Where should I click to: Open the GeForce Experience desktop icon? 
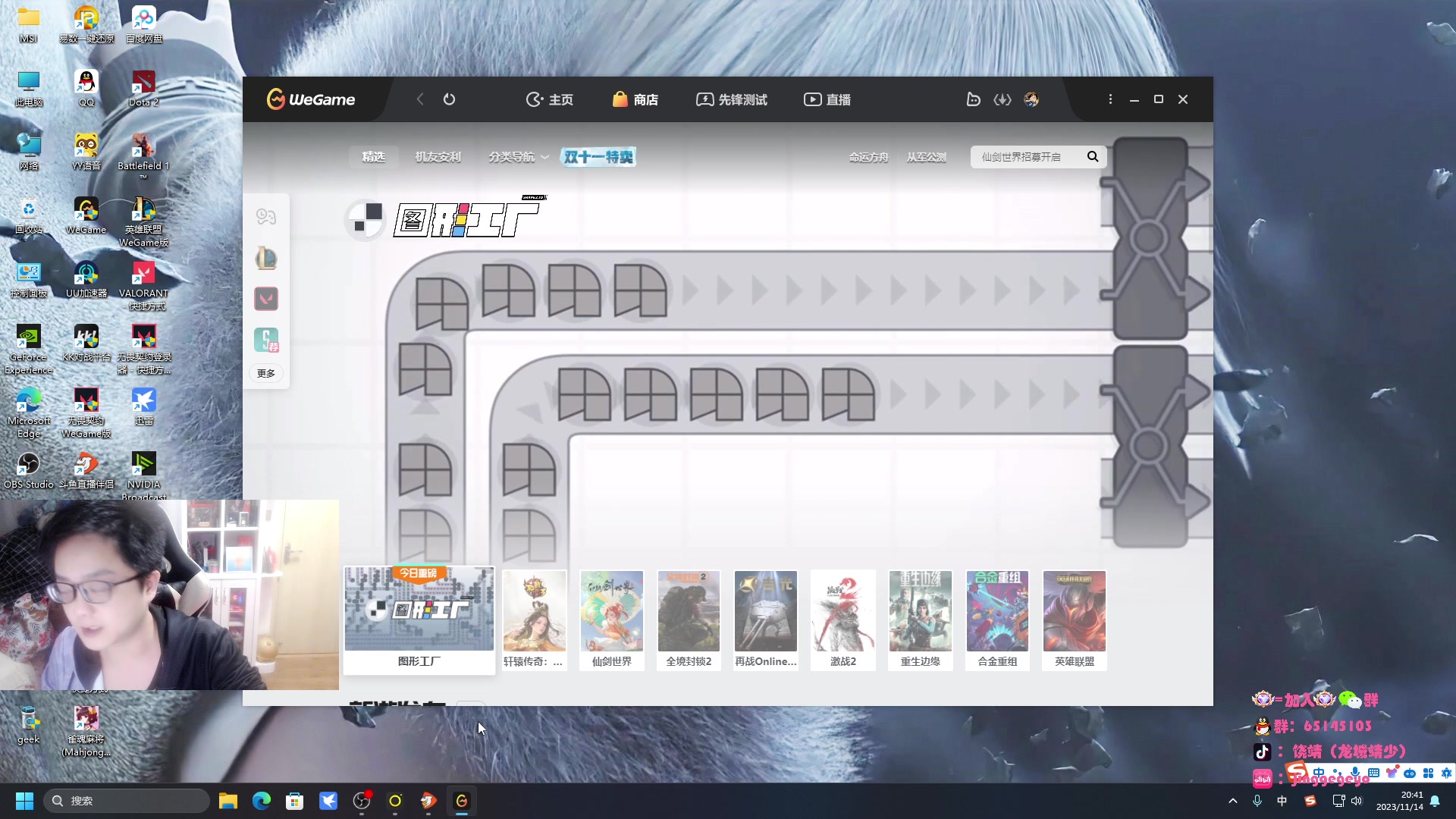[x=29, y=349]
